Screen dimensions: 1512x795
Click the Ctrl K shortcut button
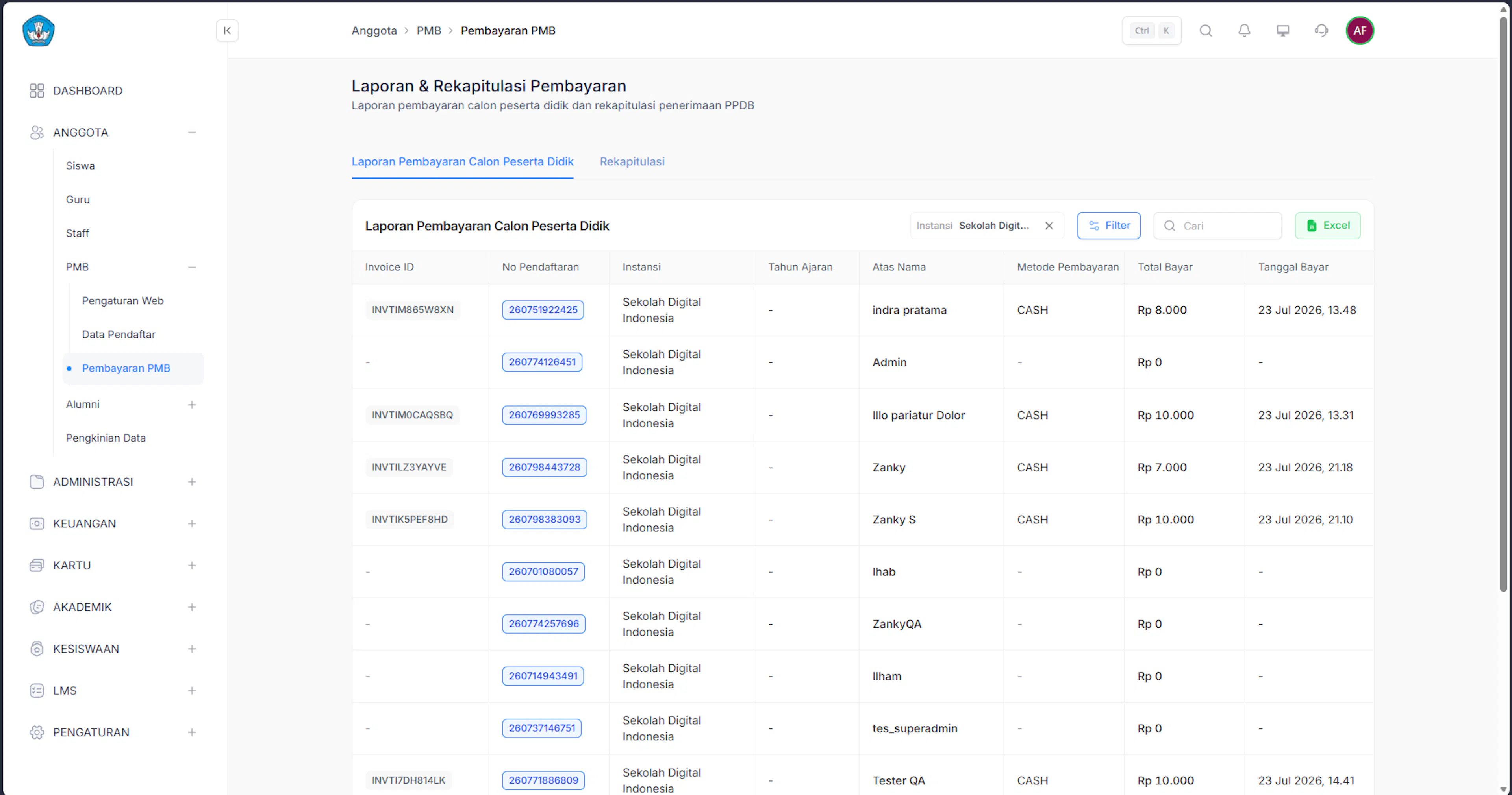(1152, 31)
